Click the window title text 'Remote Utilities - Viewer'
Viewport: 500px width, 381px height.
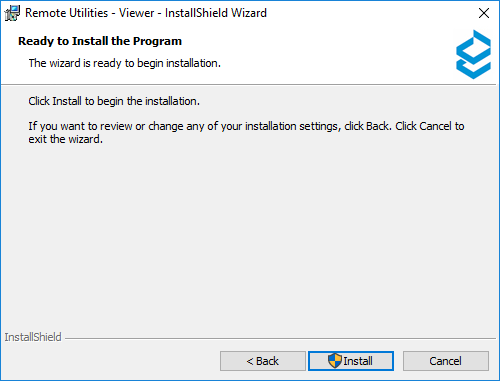coord(90,13)
